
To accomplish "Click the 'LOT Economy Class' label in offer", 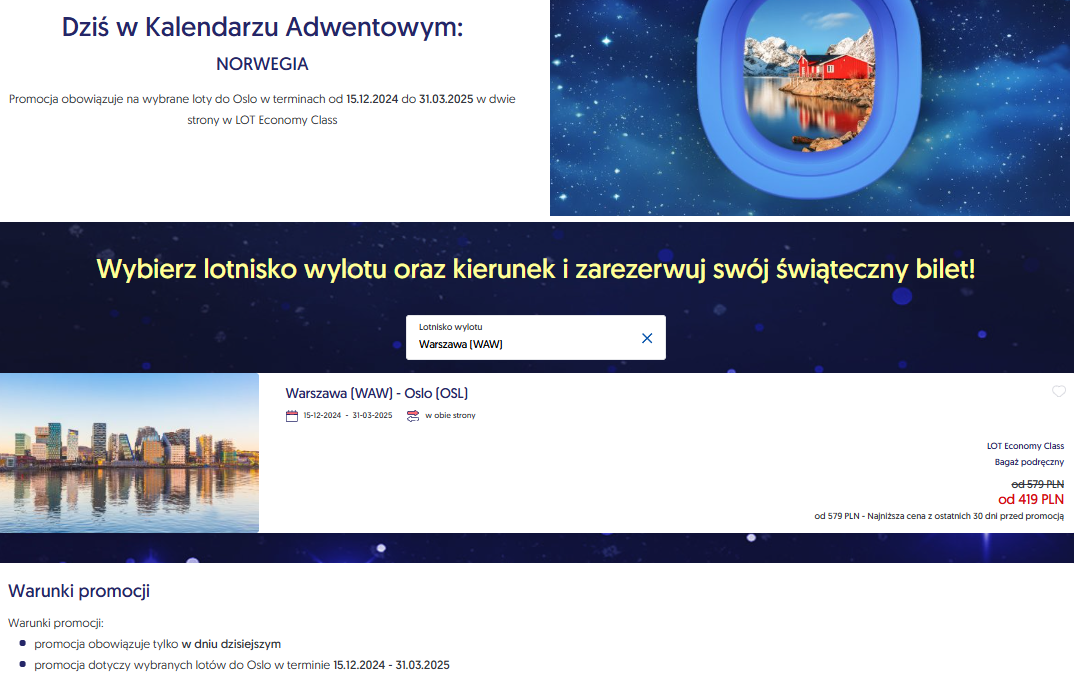I will pos(1025,446).
